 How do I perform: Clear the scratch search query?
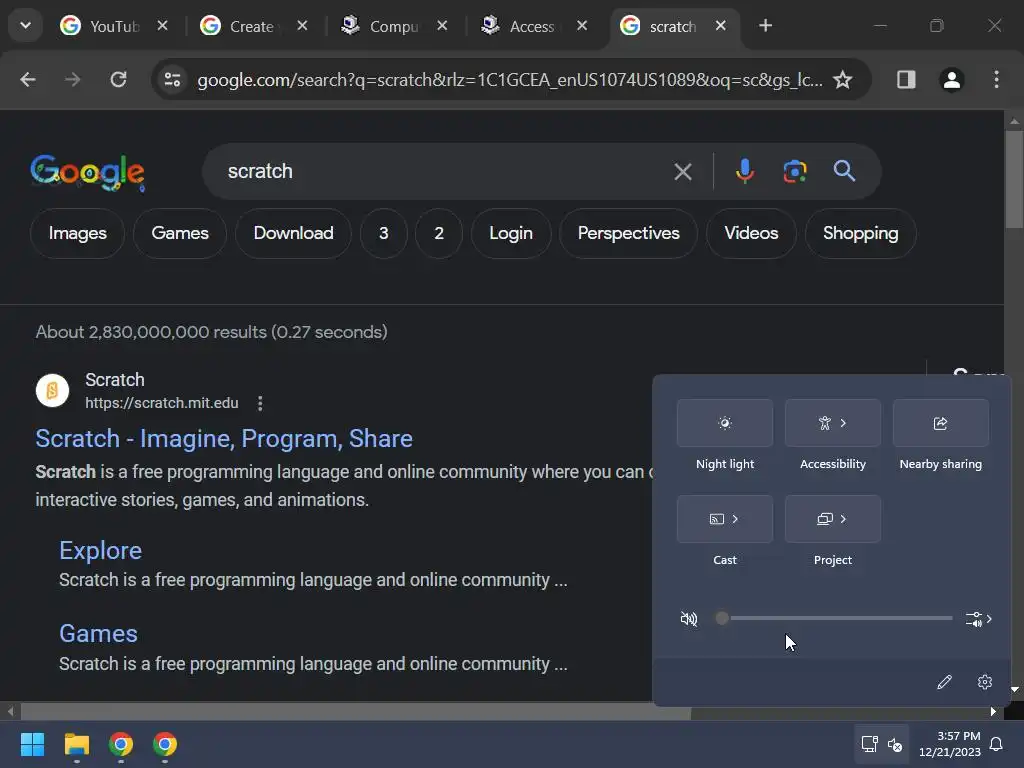click(x=682, y=172)
